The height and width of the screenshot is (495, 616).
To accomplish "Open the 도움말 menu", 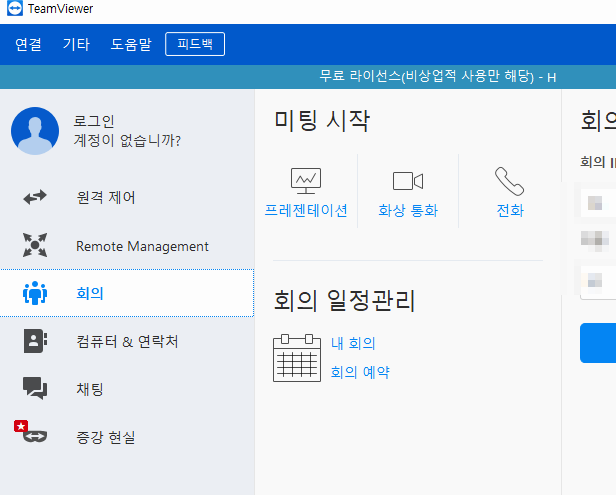I will [131, 44].
